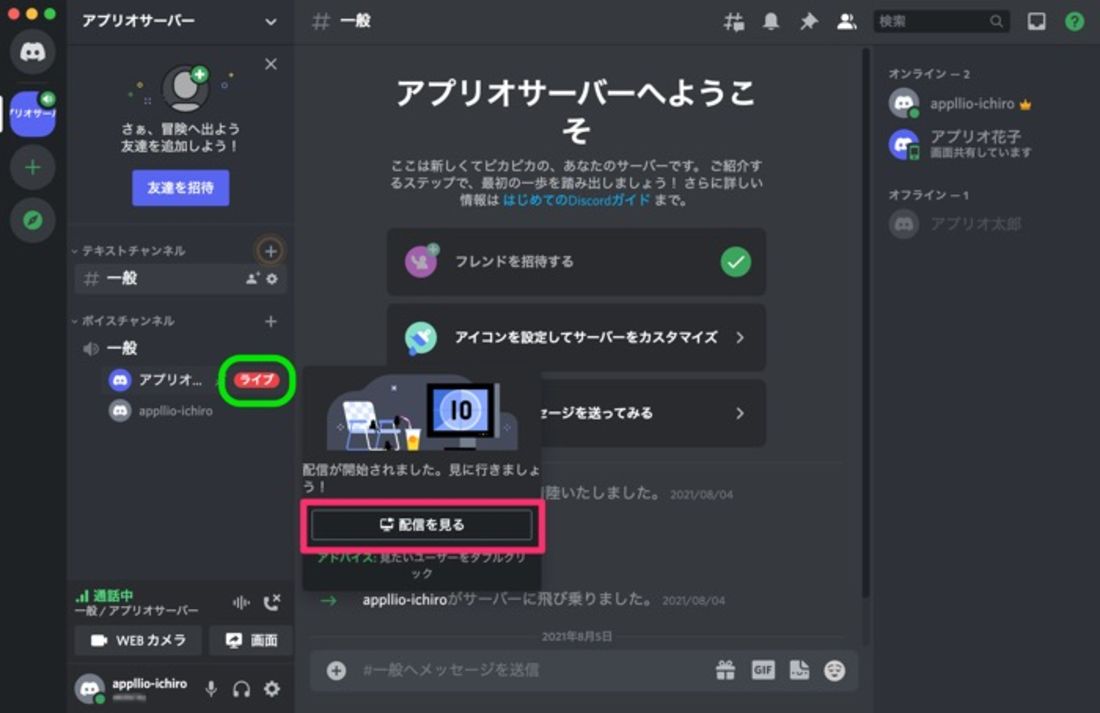Open アイコンを設定してサーバーをカスタマイズ item
Screen dimensions: 1100x713
576,338
